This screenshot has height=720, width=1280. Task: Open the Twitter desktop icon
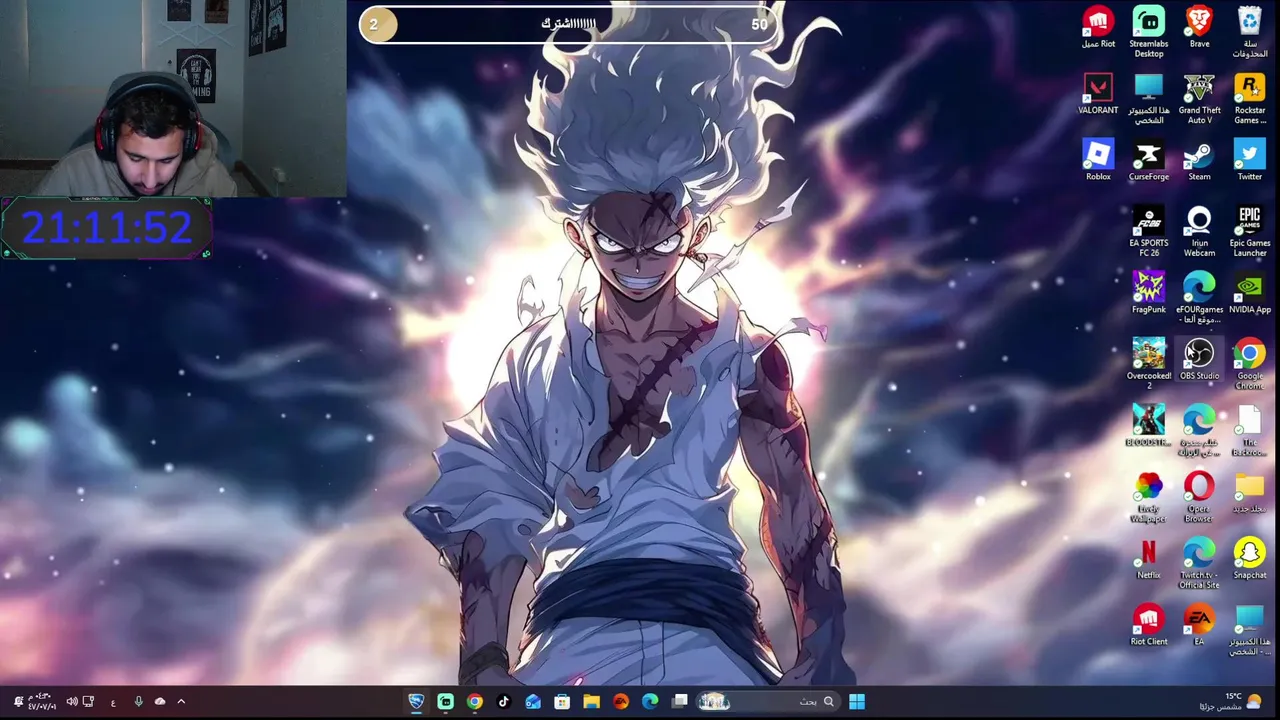(1250, 160)
